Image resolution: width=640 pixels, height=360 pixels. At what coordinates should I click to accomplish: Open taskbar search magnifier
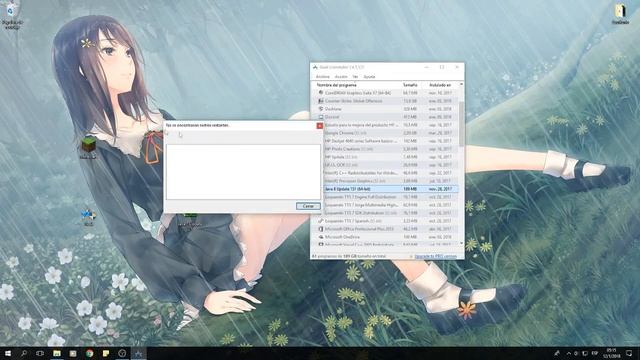[x=24, y=353]
